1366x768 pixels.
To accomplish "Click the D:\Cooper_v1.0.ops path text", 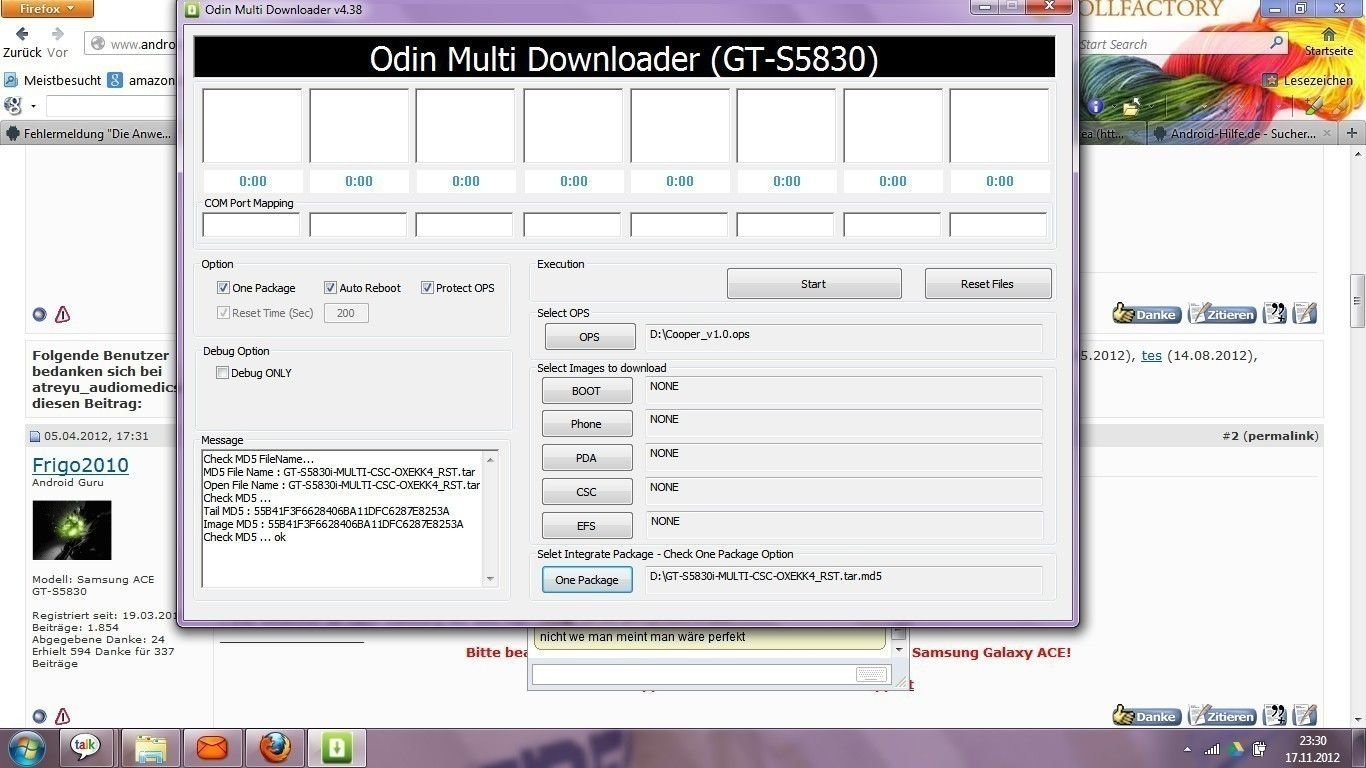I will 699,334.
